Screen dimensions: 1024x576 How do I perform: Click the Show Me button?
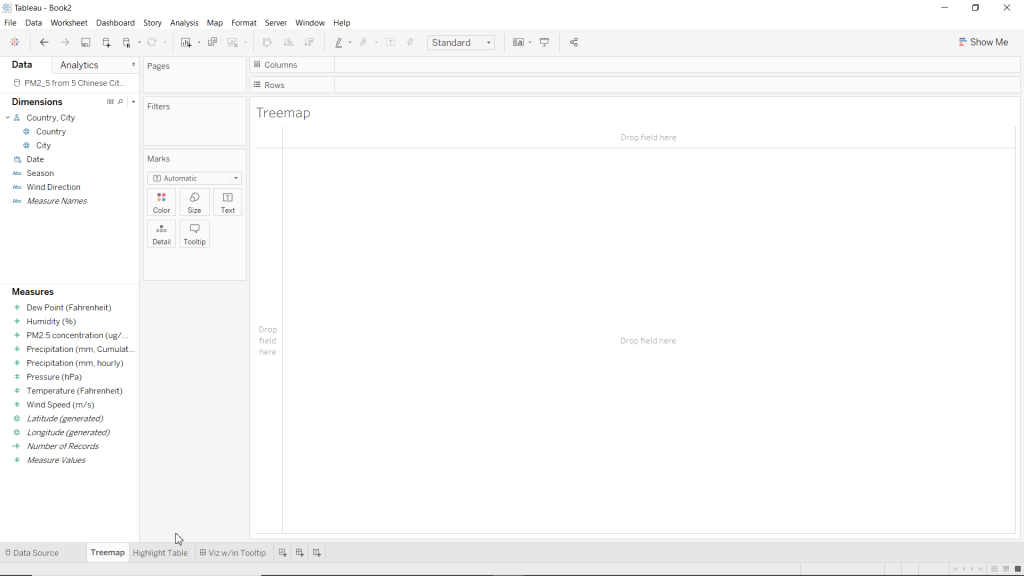pos(983,43)
